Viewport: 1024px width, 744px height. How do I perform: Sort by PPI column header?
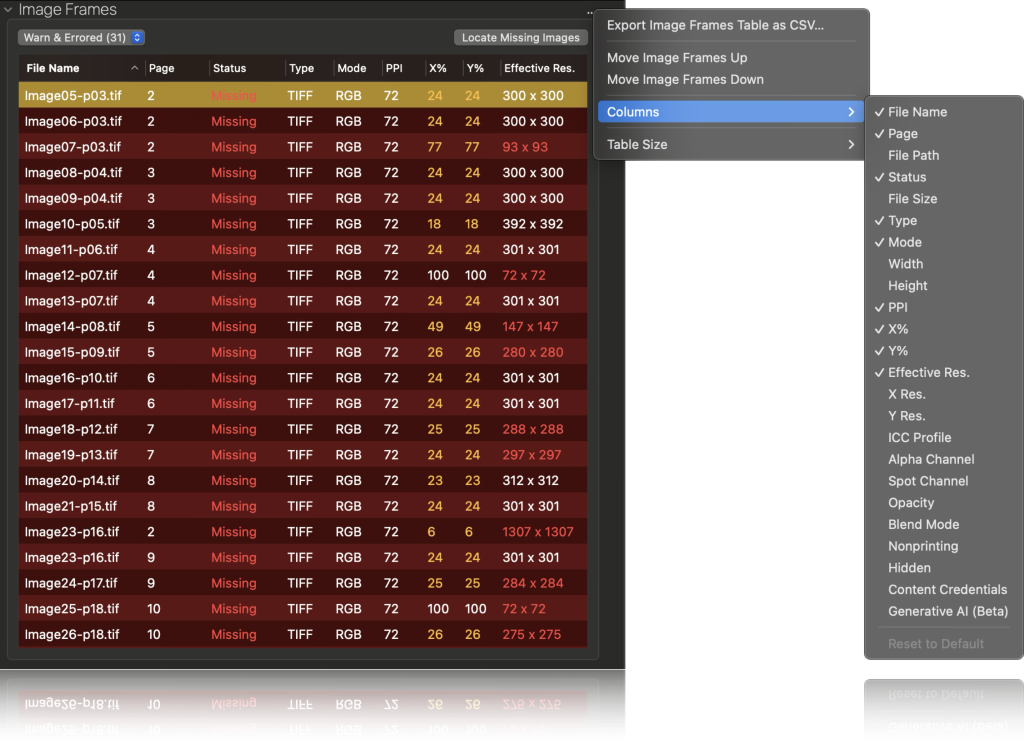click(x=394, y=68)
